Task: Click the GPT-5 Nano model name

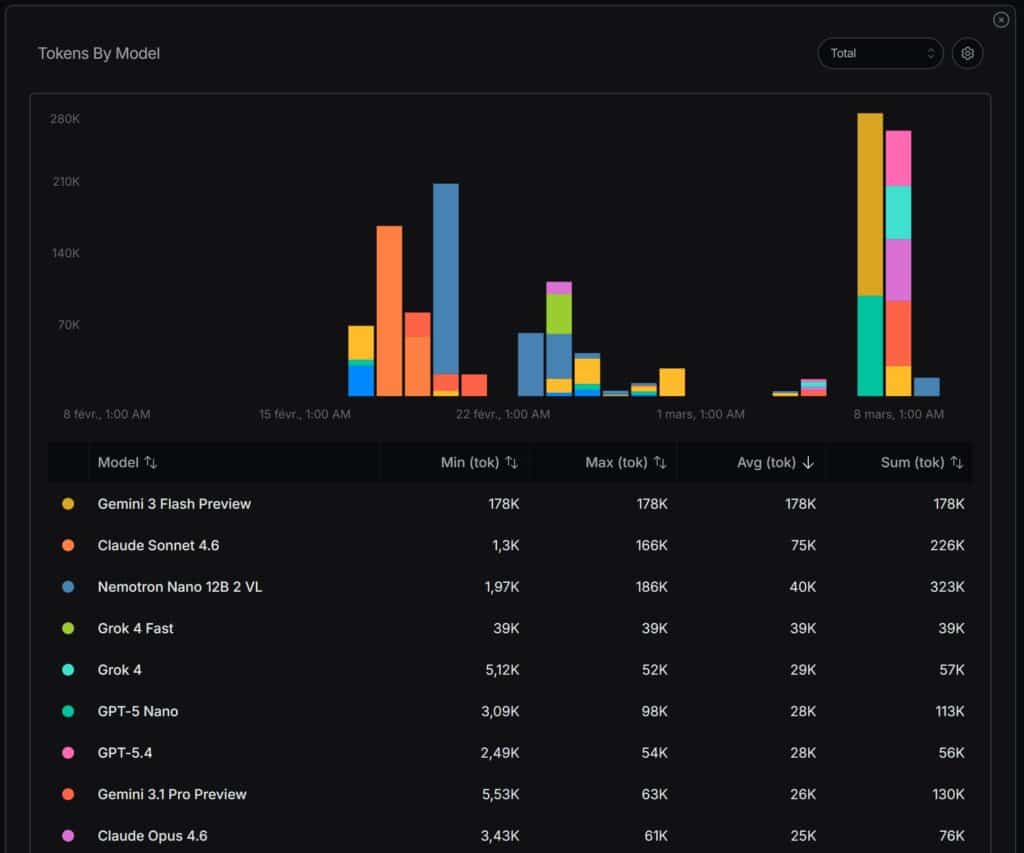Action: click(139, 711)
